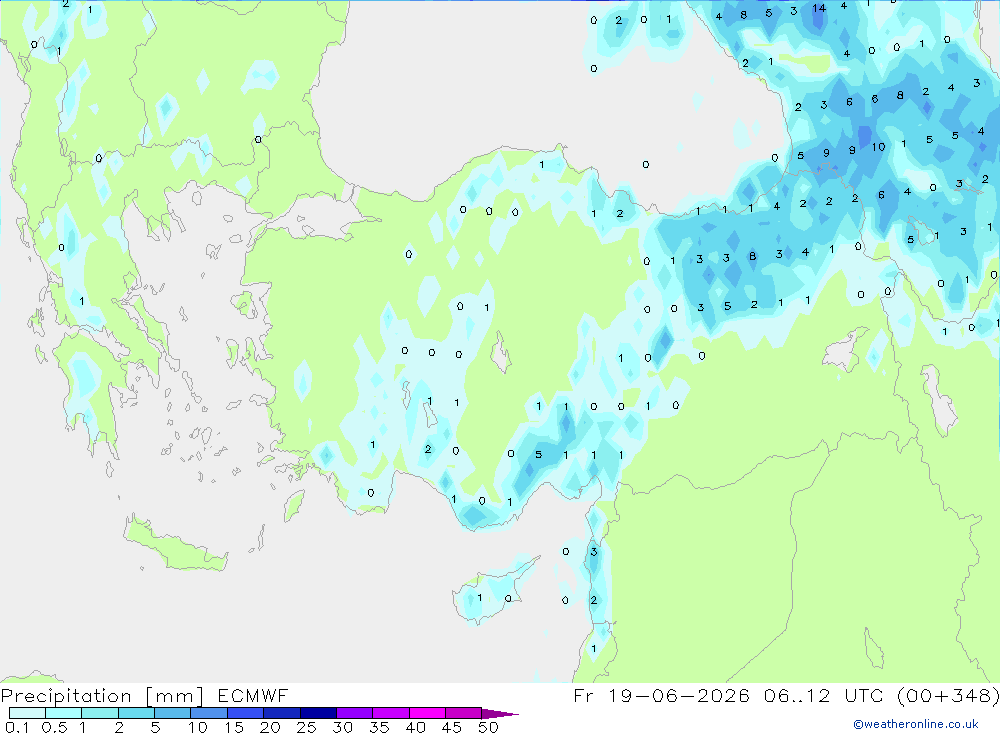Pick the 40–45 mm magenta legend swatch
This screenshot has height=733, width=1000.
(427, 713)
